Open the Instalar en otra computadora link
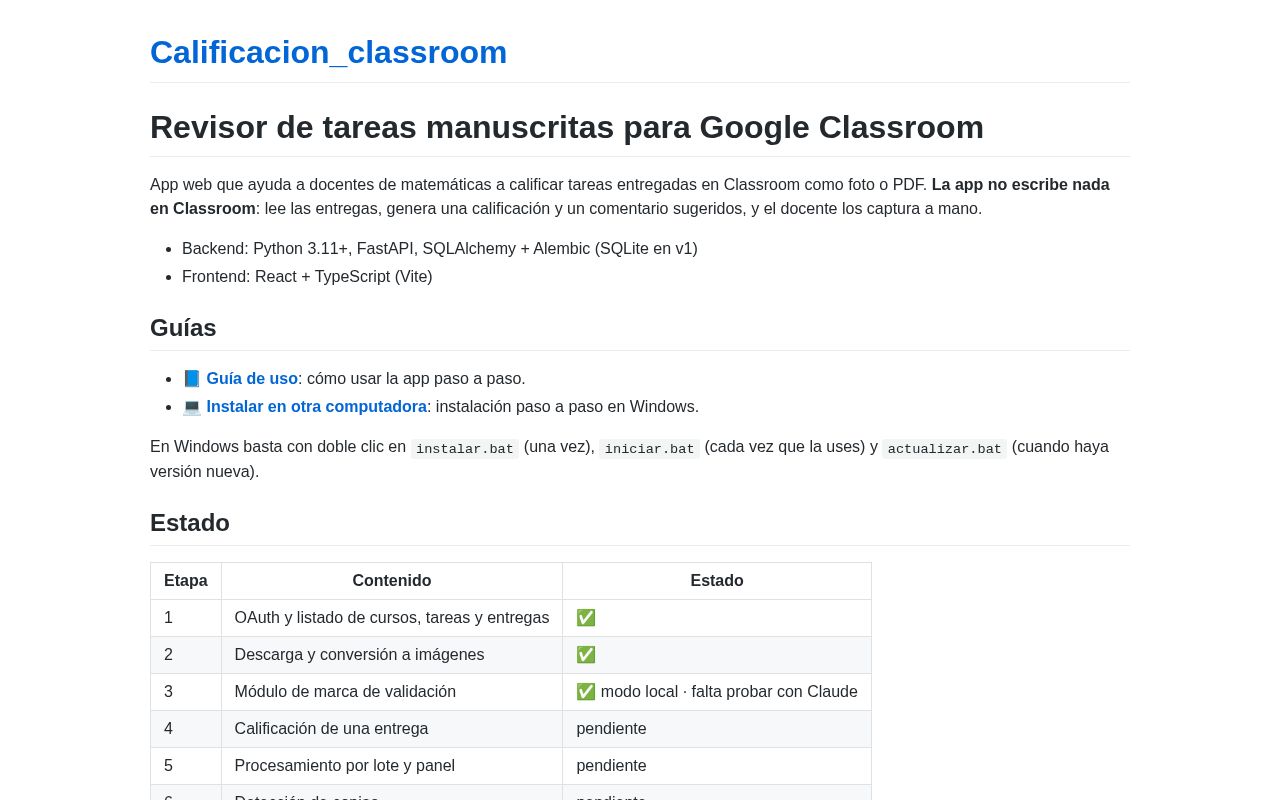This screenshot has height=800, width=1280. click(316, 407)
